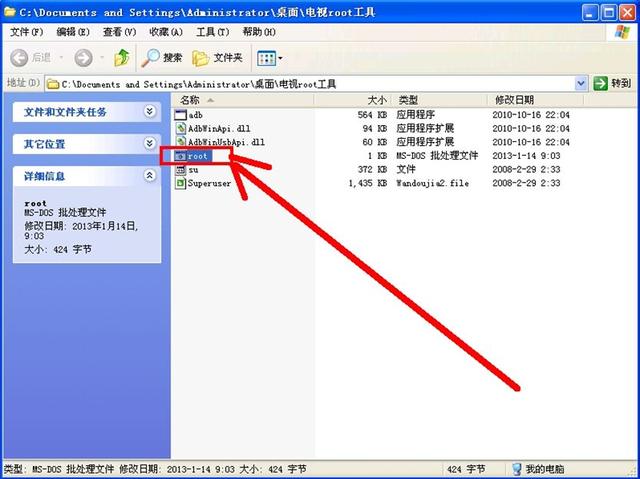Sort by Date Modified (修改日期) header
The width and height of the screenshot is (640, 479).
tap(535, 100)
